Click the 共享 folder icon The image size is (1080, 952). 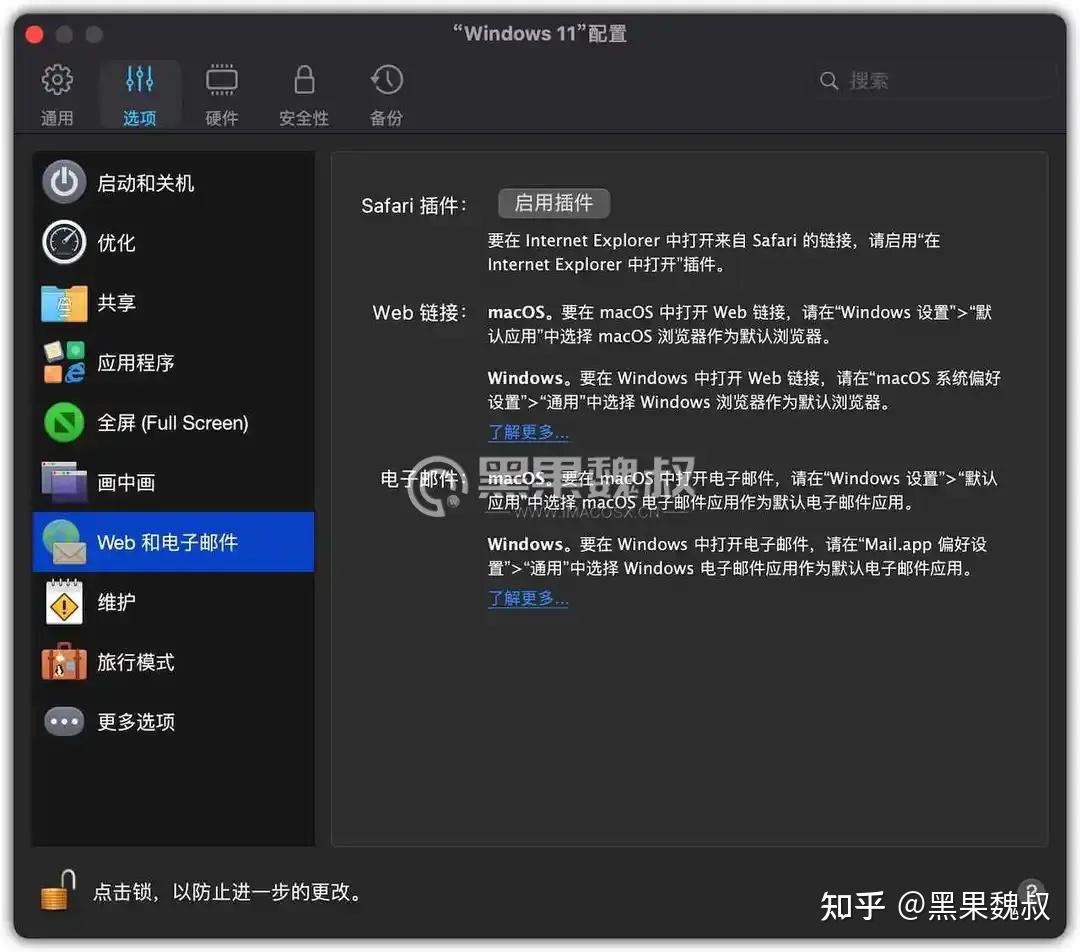click(64, 302)
